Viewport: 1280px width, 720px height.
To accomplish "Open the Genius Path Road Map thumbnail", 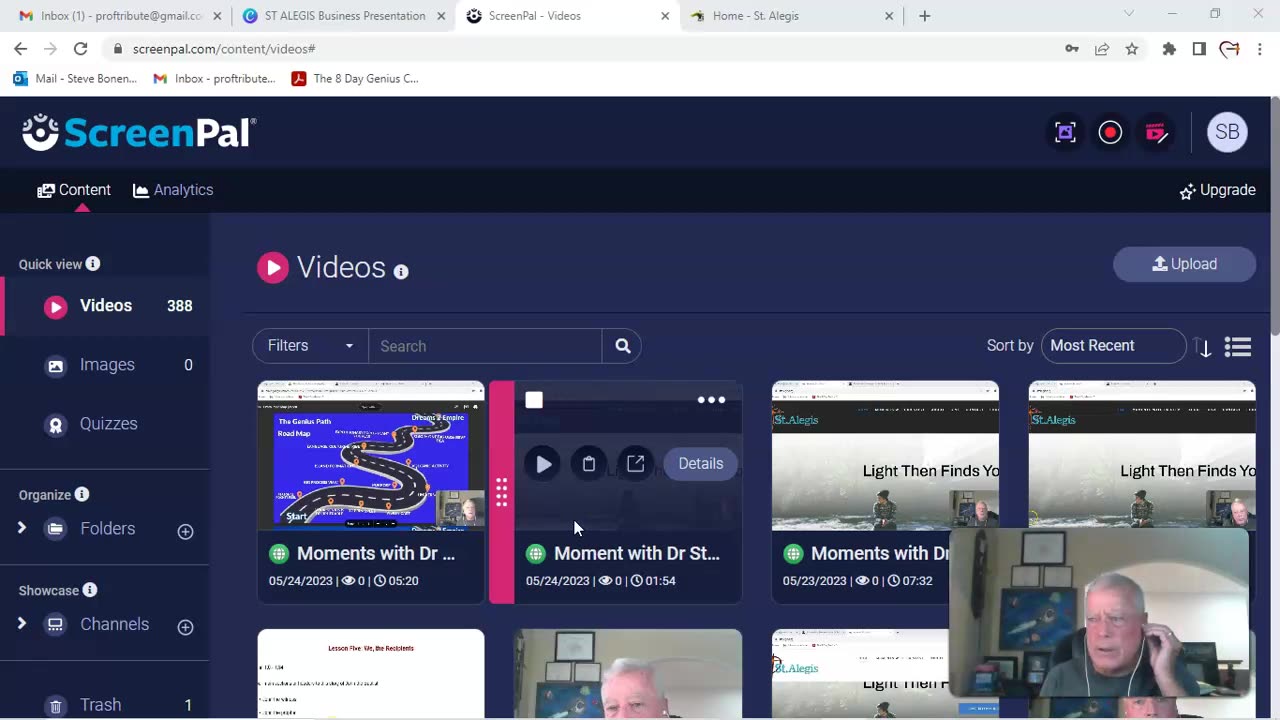I will [x=371, y=456].
